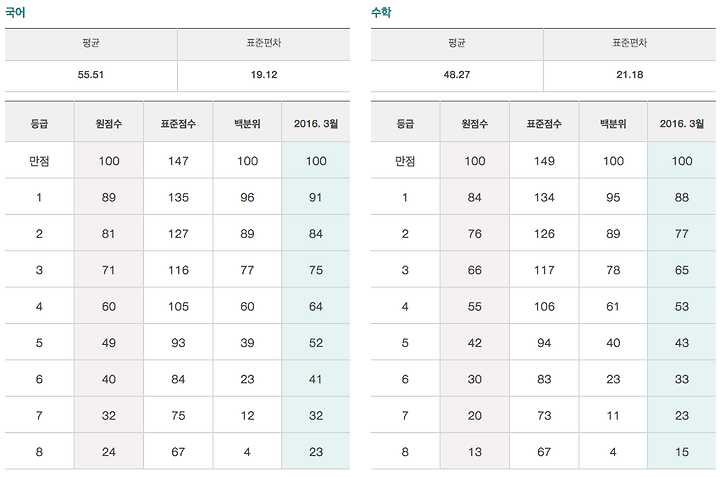
Task: Click the 원점수 column header in 국어 table
Action: pos(109,124)
